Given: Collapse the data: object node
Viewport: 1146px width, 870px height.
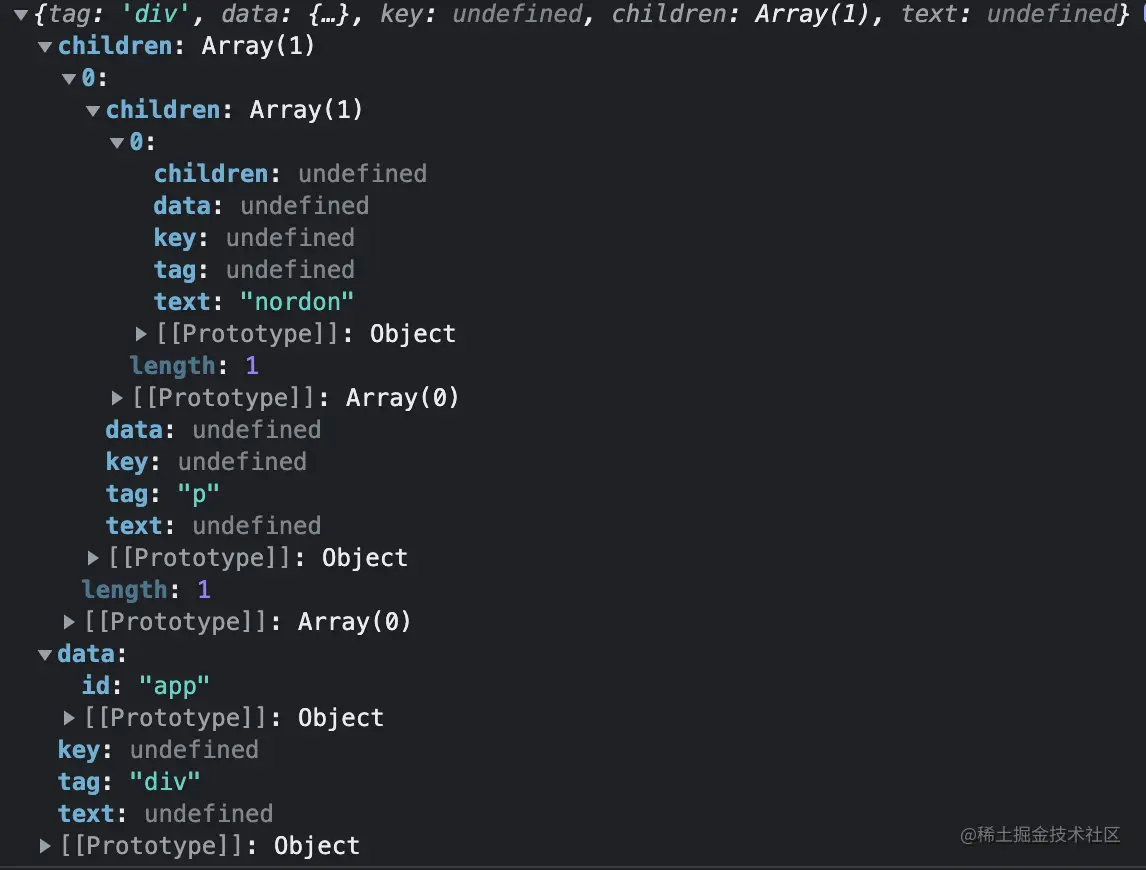Looking at the screenshot, I should 45,655.
